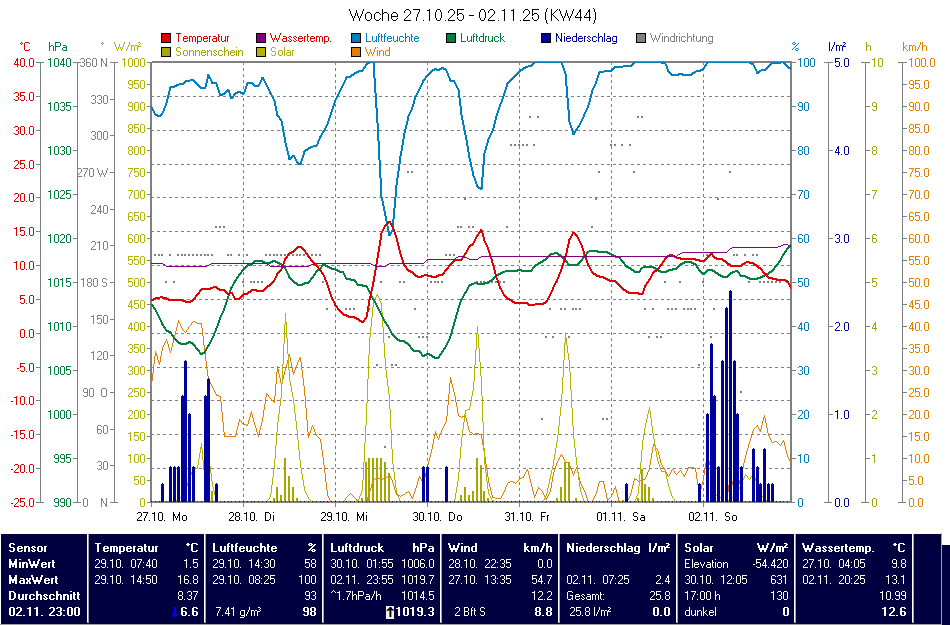The width and height of the screenshot is (950, 625).
Task: Click the purple Wassertemp. legend marker
Action: [x=262, y=39]
